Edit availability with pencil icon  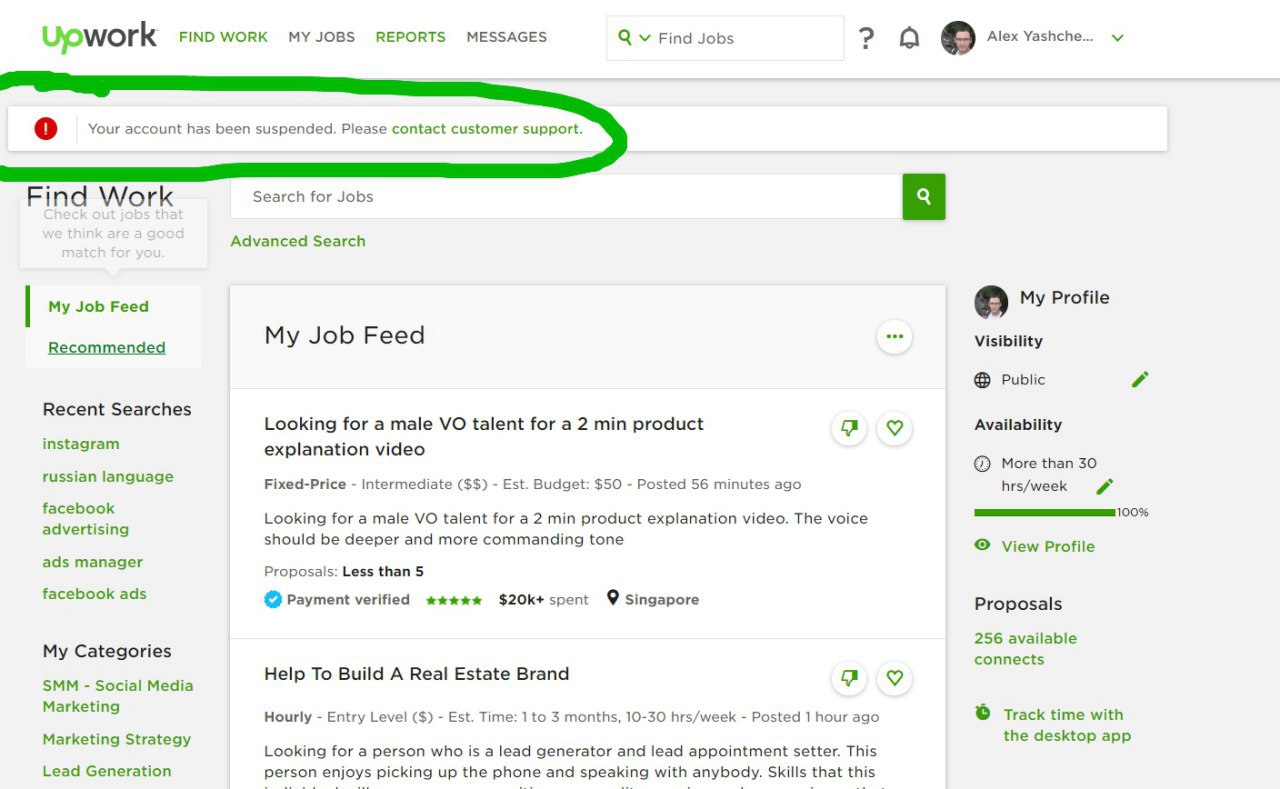pos(1104,486)
